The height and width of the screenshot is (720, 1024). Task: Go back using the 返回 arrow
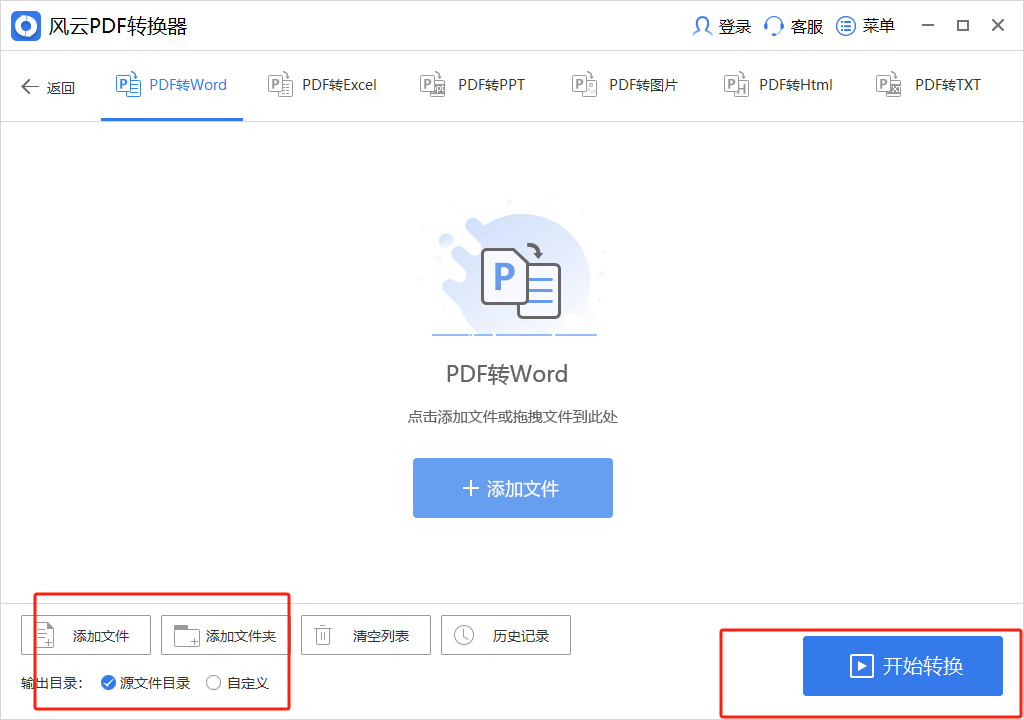pos(29,86)
